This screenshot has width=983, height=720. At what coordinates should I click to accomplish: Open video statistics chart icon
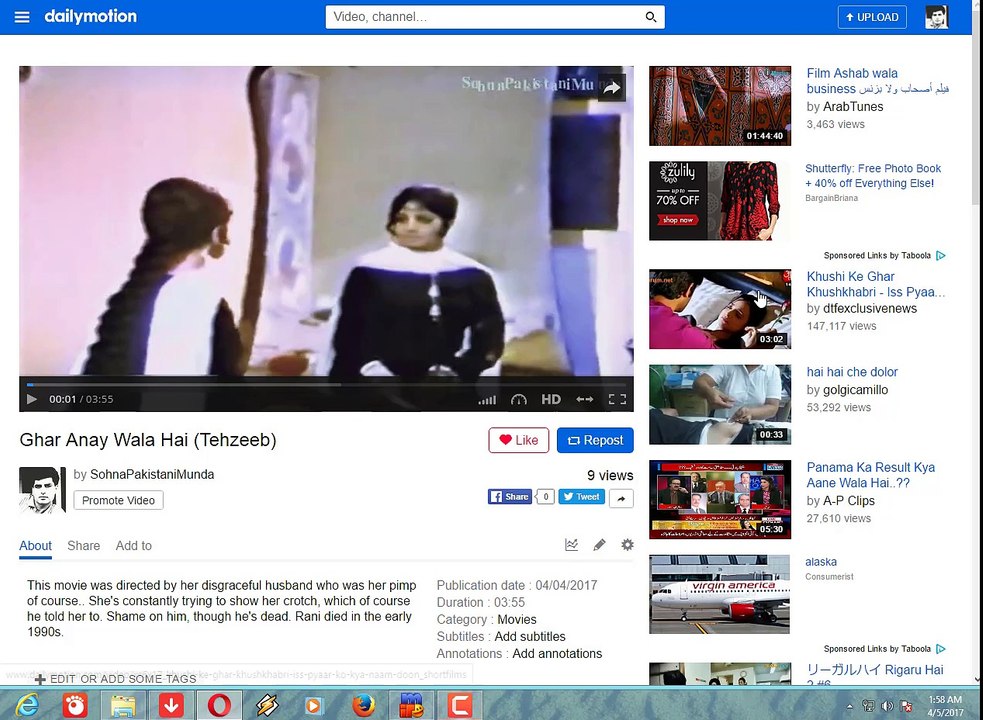coord(571,544)
